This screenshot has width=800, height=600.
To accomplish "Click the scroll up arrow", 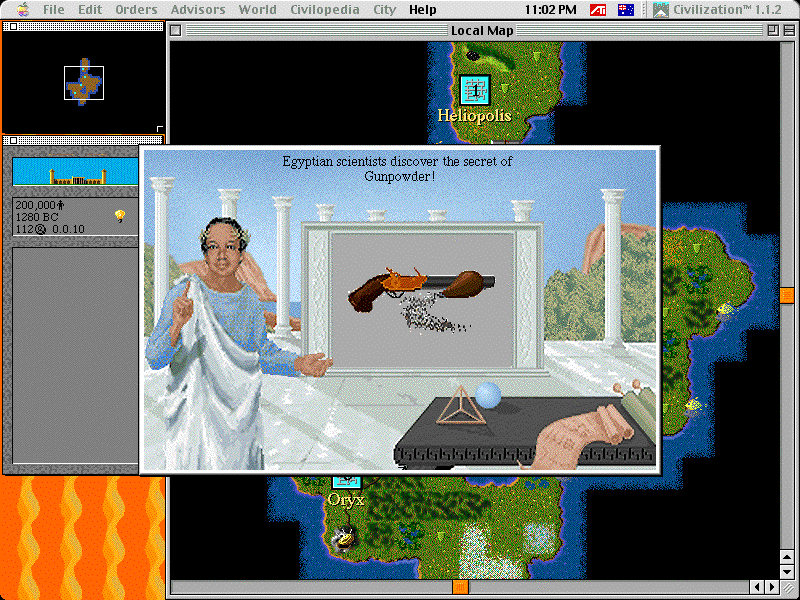I will tap(787, 557).
